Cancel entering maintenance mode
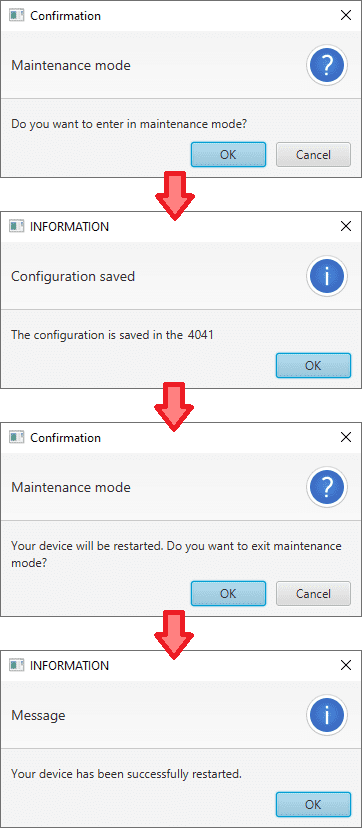363x829 pixels. point(313,154)
